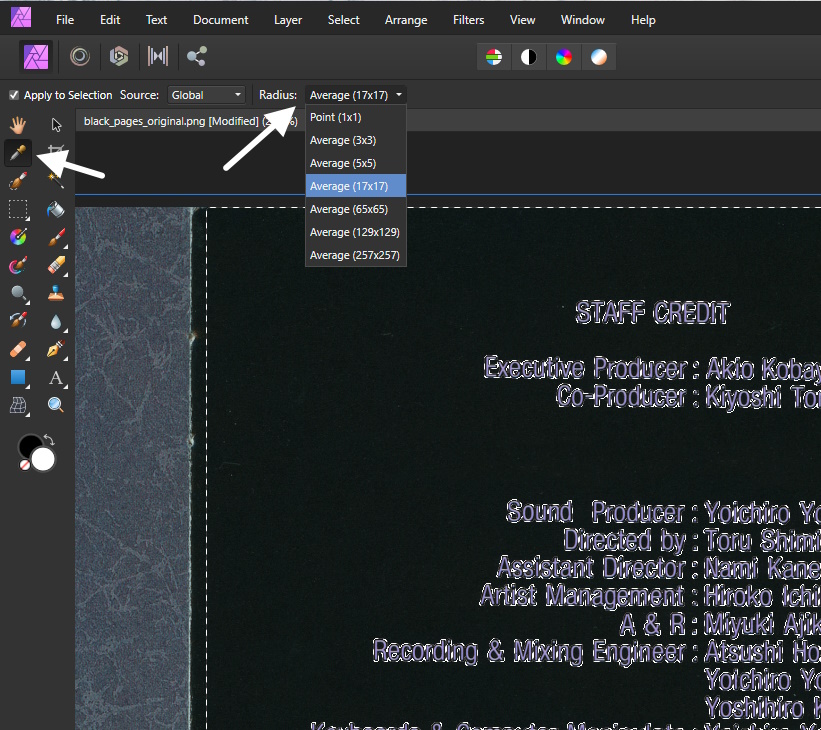This screenshot has height=730, width=821.
Task: Select Average (65x65) from radius list
Action: [x=355, y=209]
